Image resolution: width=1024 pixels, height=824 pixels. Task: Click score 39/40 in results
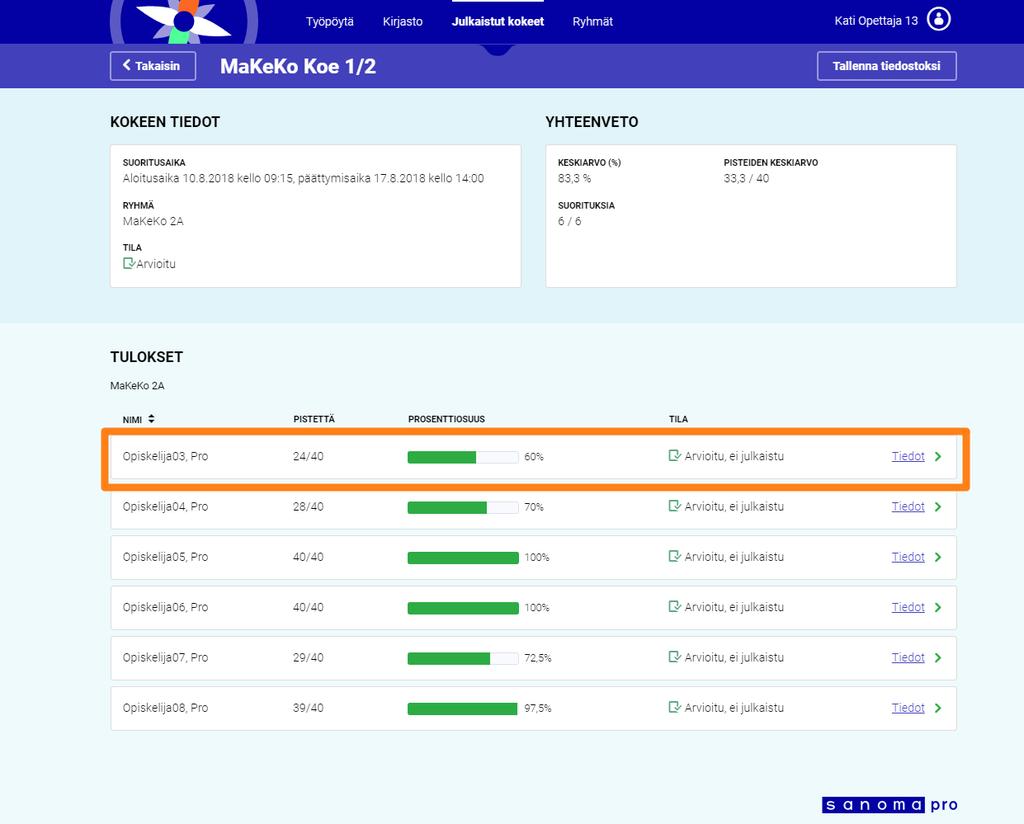tap(308, 708)
